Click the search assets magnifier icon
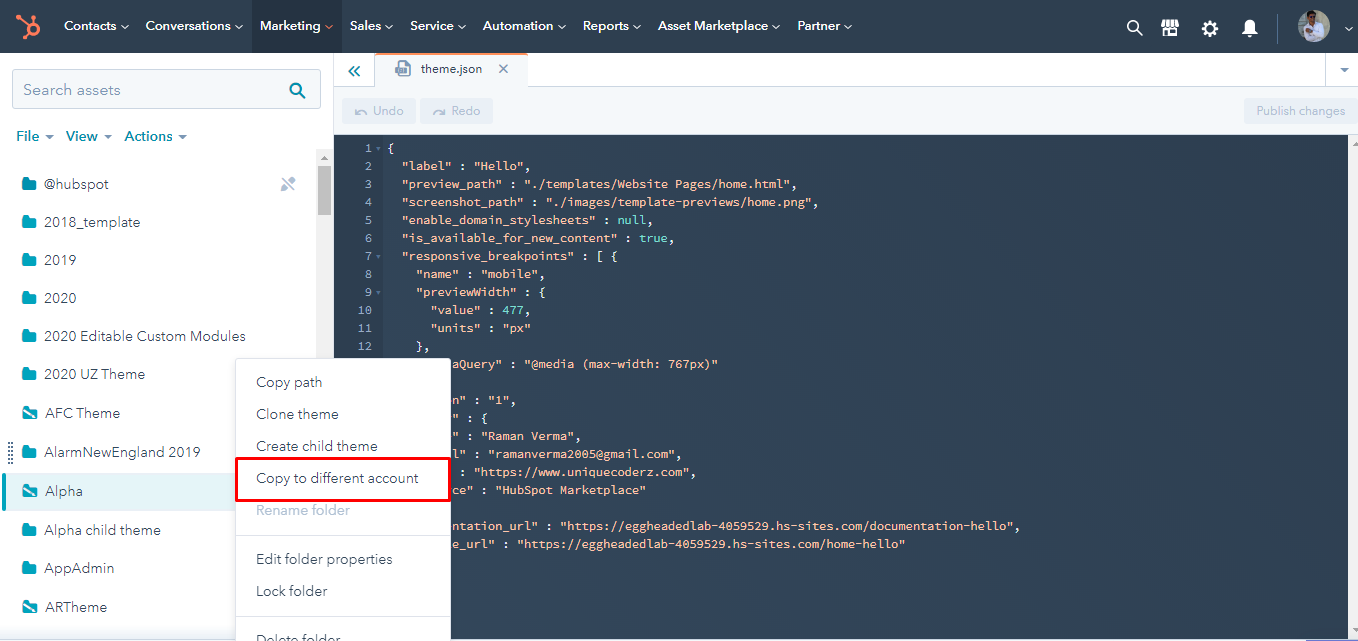Viewport: 1358px width, 641px height. pyautogui.click(x=297, y=90)
